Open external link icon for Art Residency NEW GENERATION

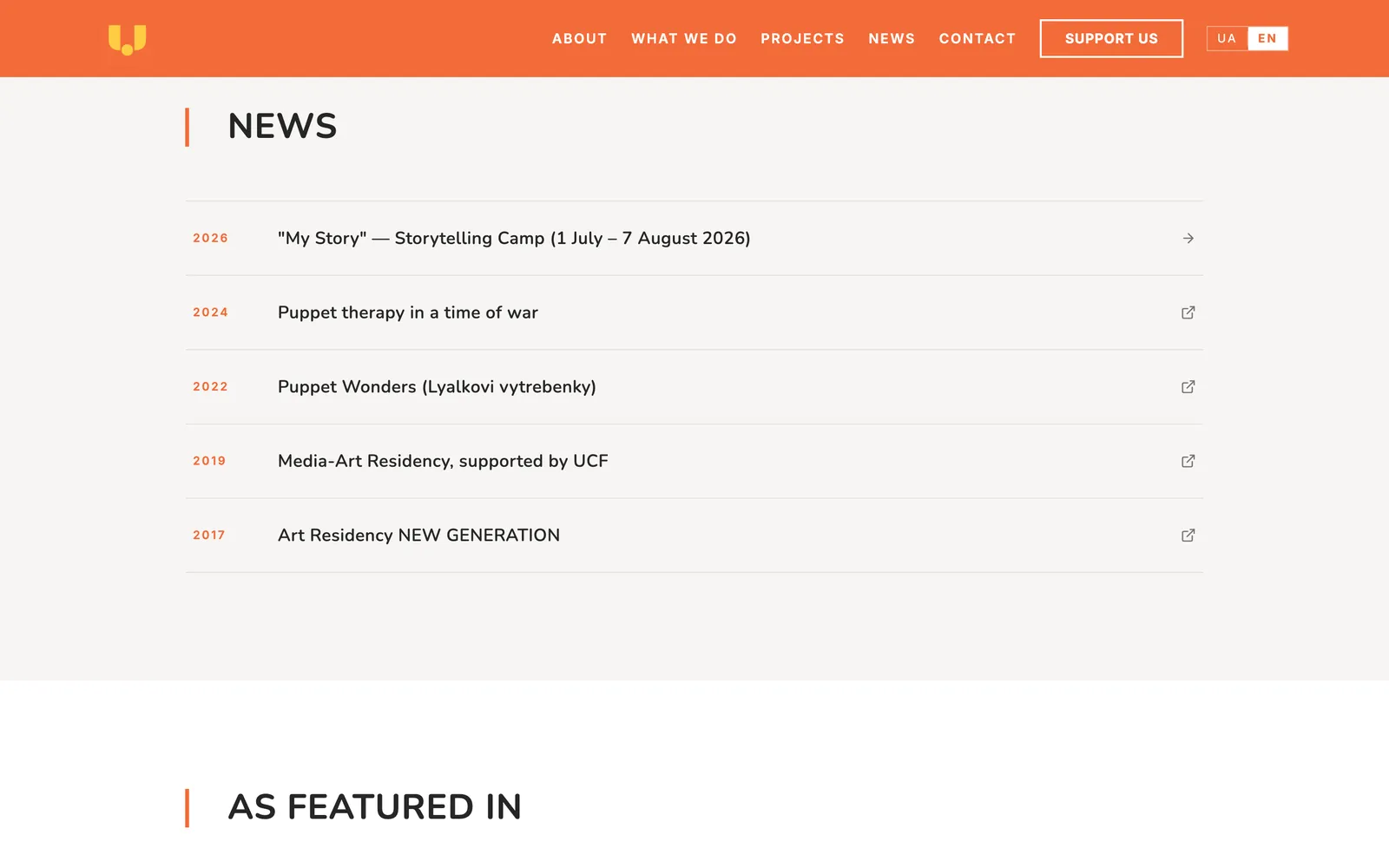coord(1188,536)
